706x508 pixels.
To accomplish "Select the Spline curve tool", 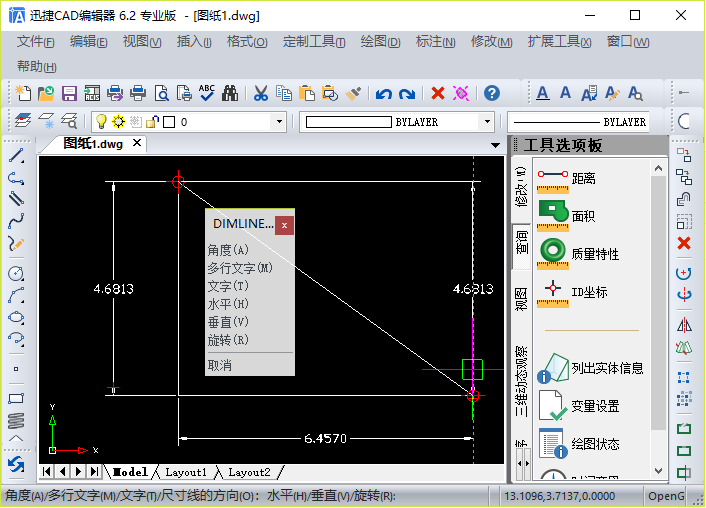I will tap(16, 221).
